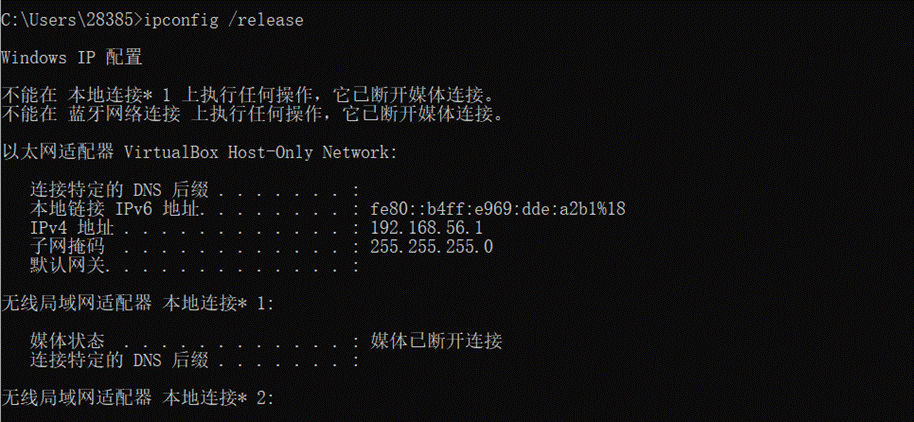Screen dimensions: 914x422
Task: Click the IPv4 address 192.168.56.1
Action: (426, 227)
